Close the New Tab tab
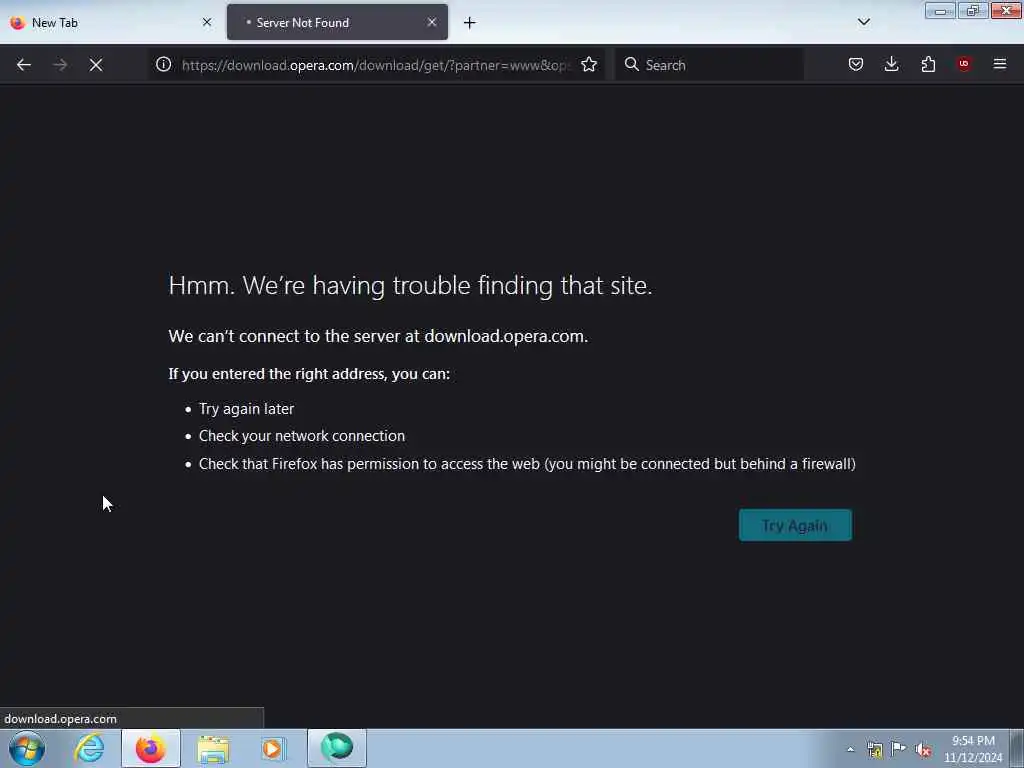 (207, 22)
